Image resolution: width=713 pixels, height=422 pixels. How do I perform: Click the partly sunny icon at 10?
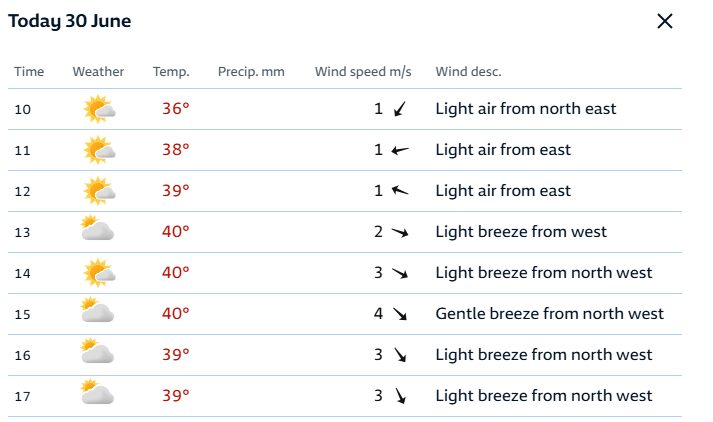point(99,109)
